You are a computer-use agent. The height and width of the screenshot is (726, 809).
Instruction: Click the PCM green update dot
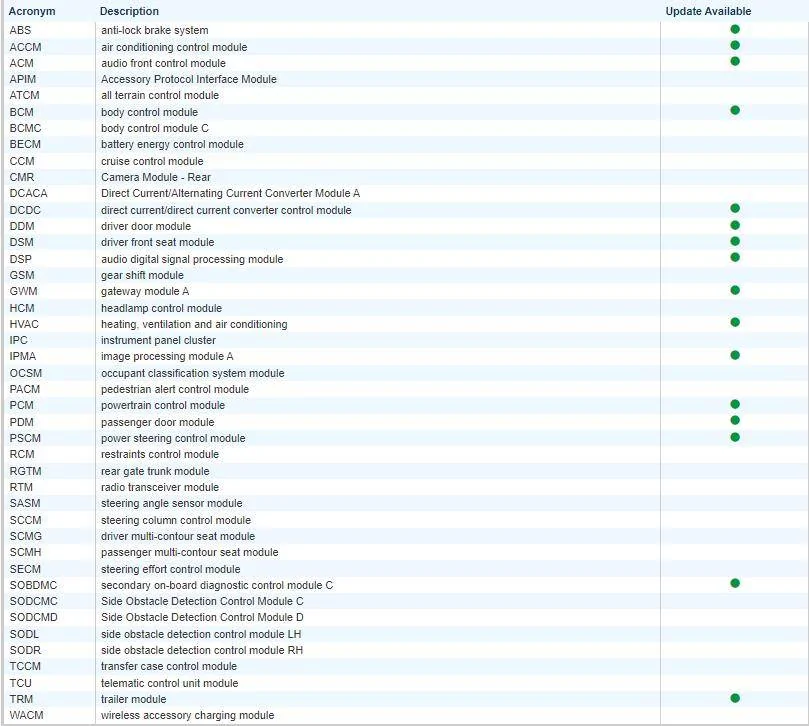[x=735, y=405]
